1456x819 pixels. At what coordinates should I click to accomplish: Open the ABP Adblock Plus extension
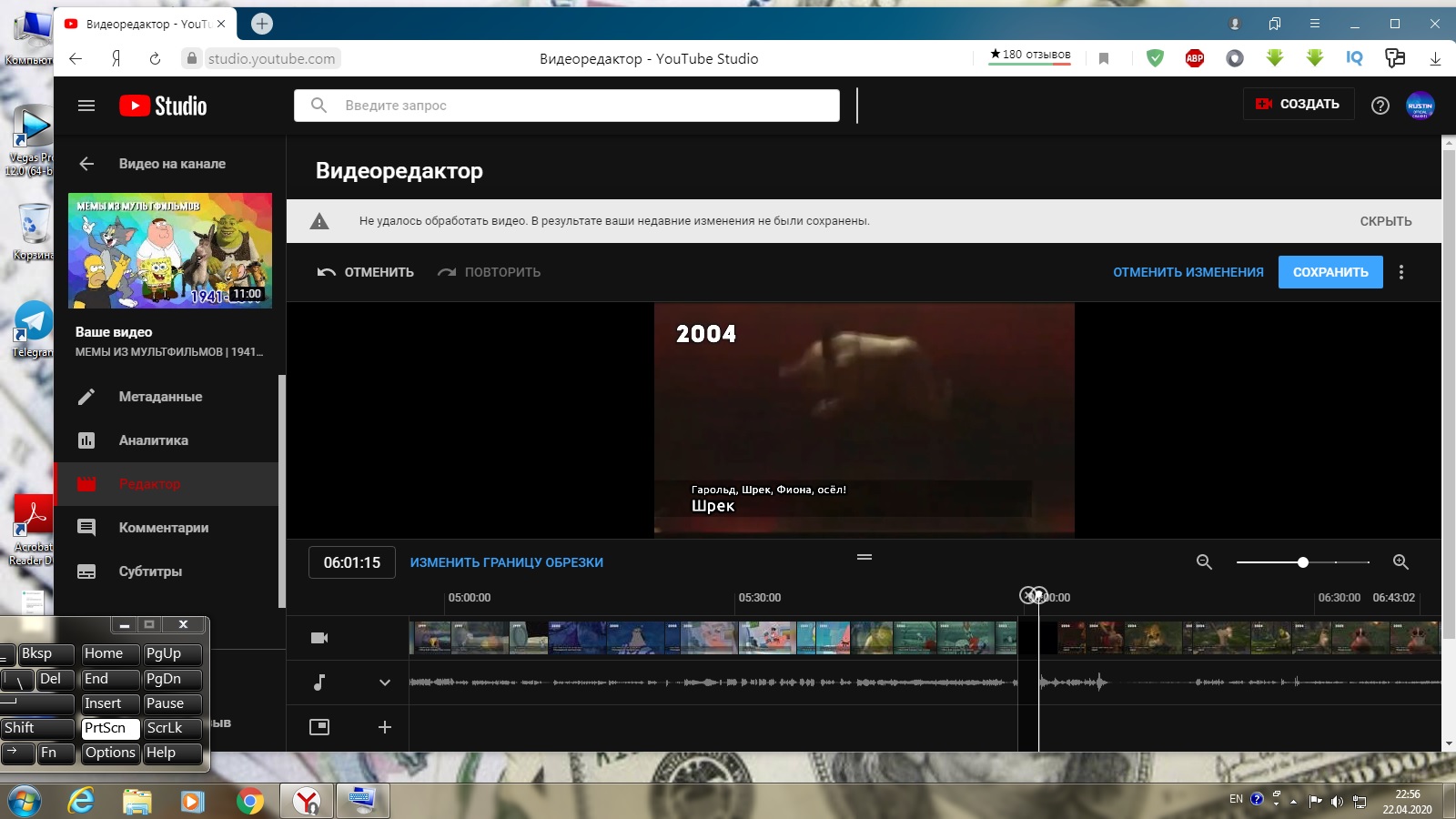(x=1195, y=58)
